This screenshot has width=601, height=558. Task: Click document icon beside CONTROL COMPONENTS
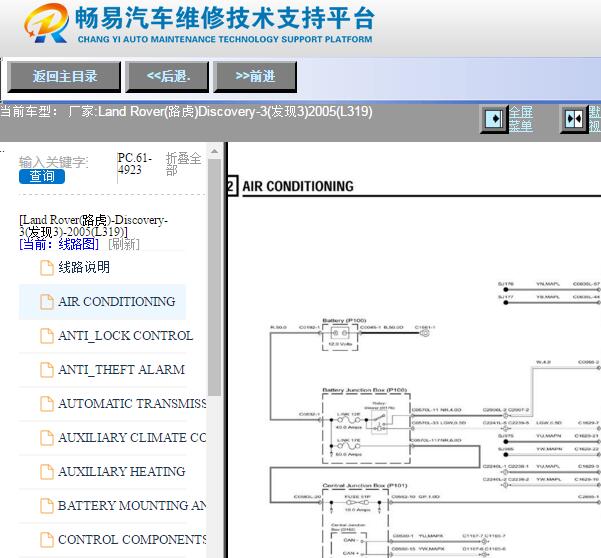47,540
